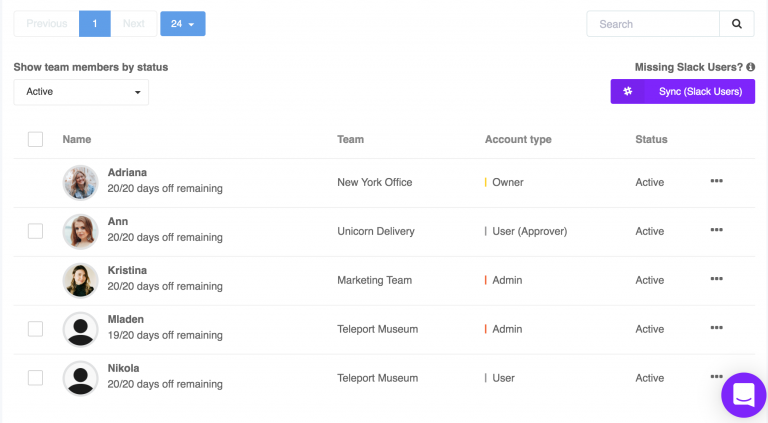Open the 24 per-page dropdown
This screenshot has height=423, width=768.
tap(183, 24)
